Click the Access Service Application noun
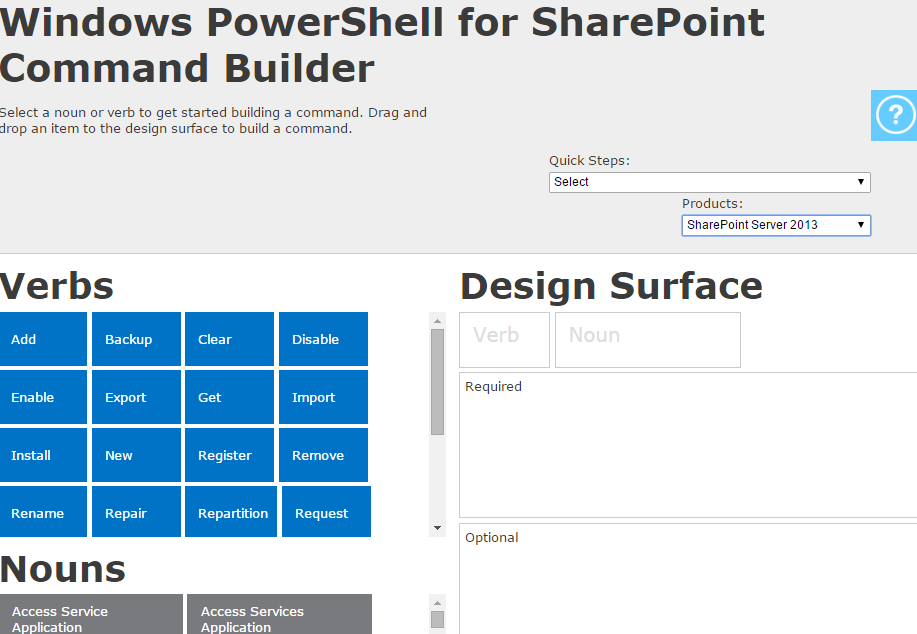 (91, 615)
